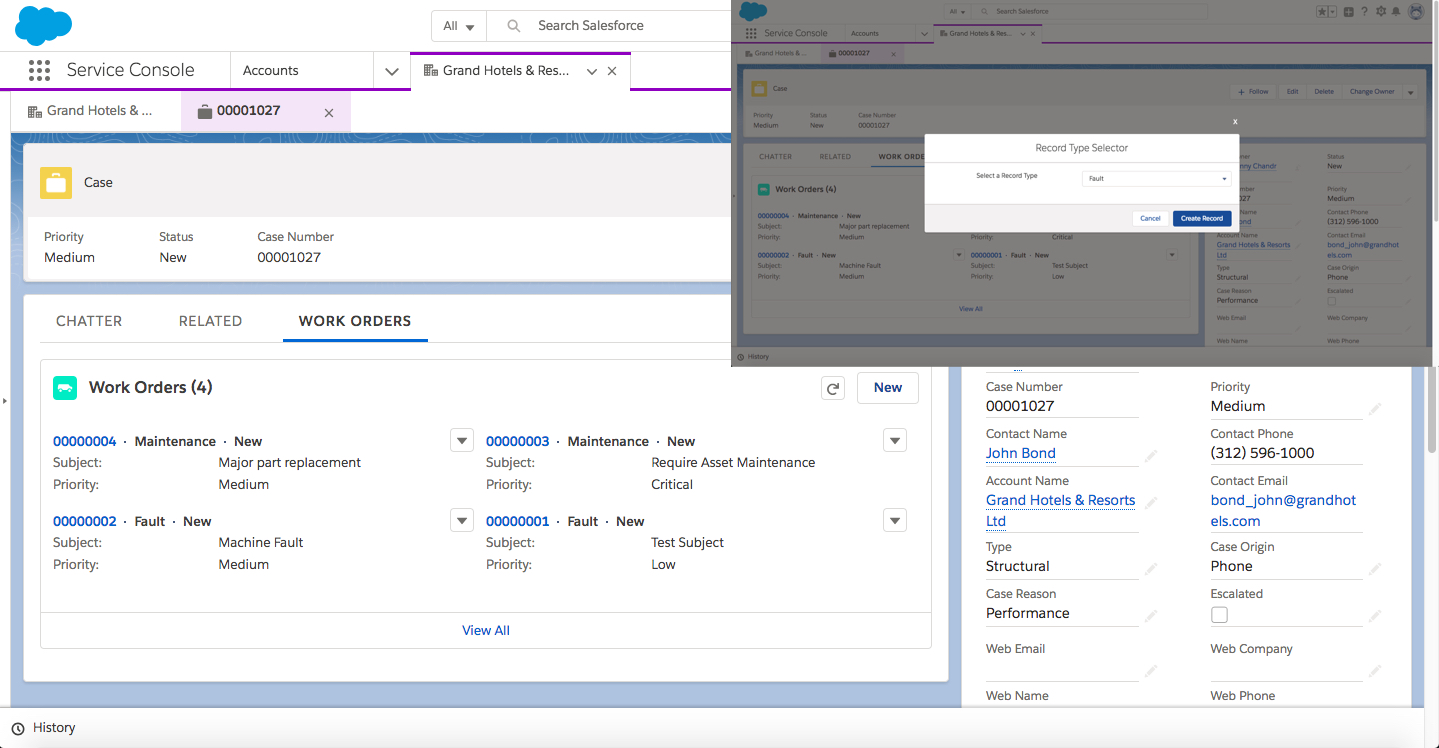Image resolution: width=1439 pixels, height=748 pixels.
Task: Click the Setup gear icon
Action: click(1381, 11)
